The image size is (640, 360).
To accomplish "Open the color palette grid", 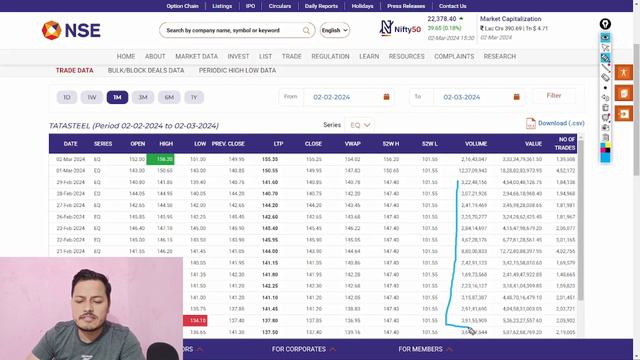I will (605, 148).
